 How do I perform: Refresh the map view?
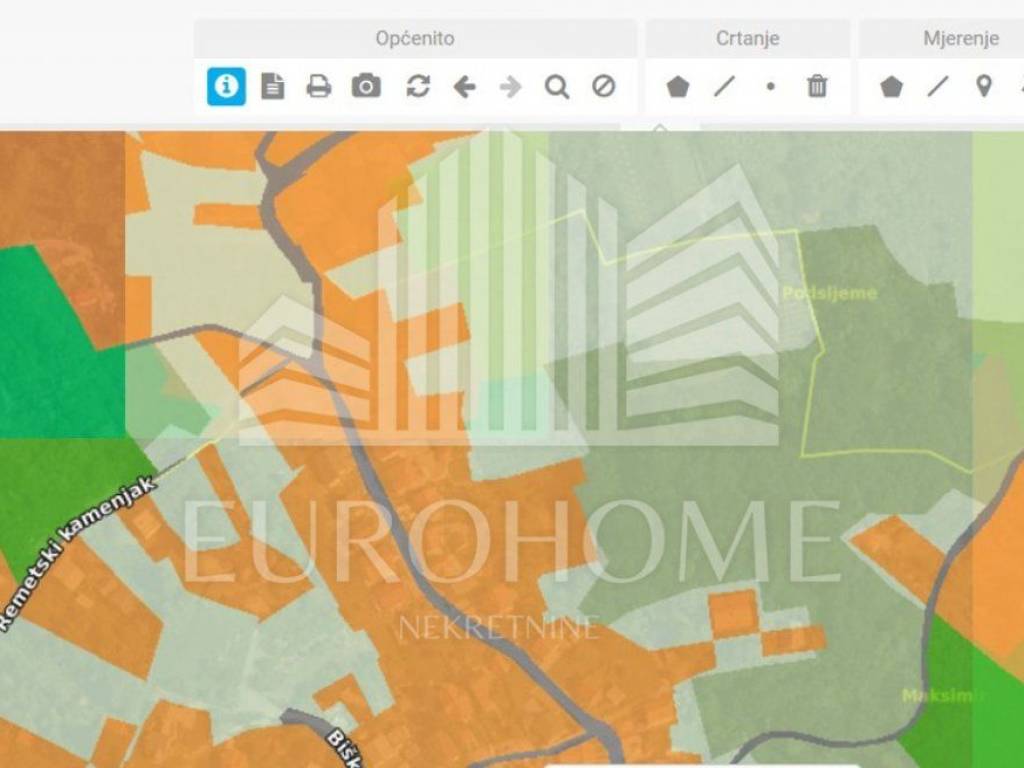(418, 87)
